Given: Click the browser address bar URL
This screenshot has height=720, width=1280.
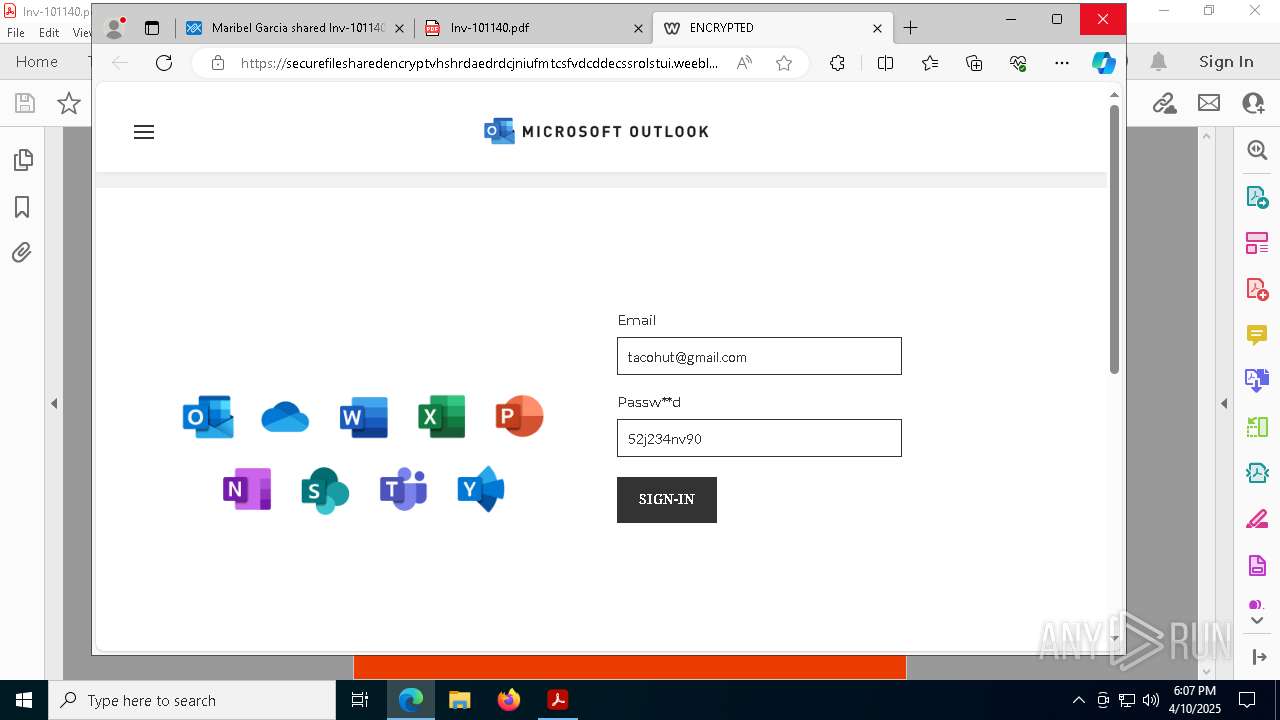Looking at the screenshot, I should 479,63.
